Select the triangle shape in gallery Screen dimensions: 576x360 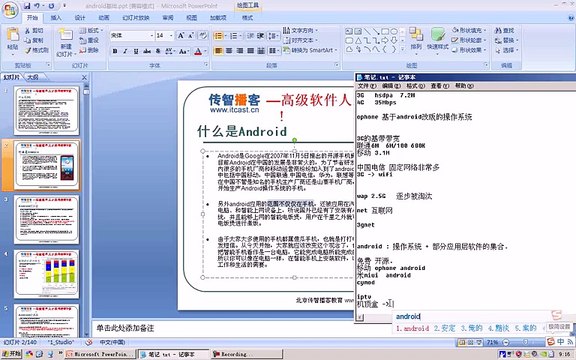(358, 40)
